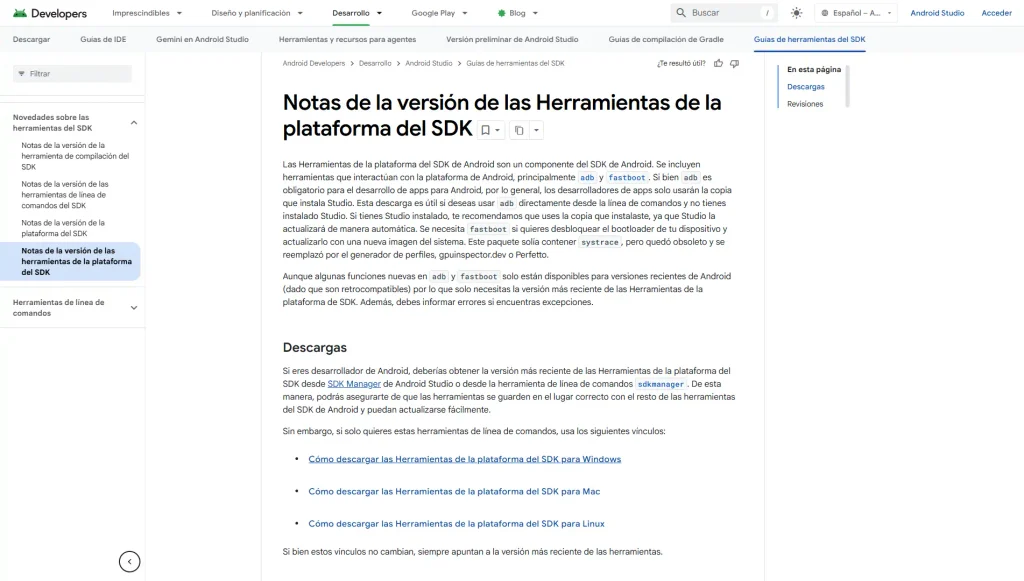Select Guías de herramientas del SDK tab

pyautogui.click(x=809, y=39)
